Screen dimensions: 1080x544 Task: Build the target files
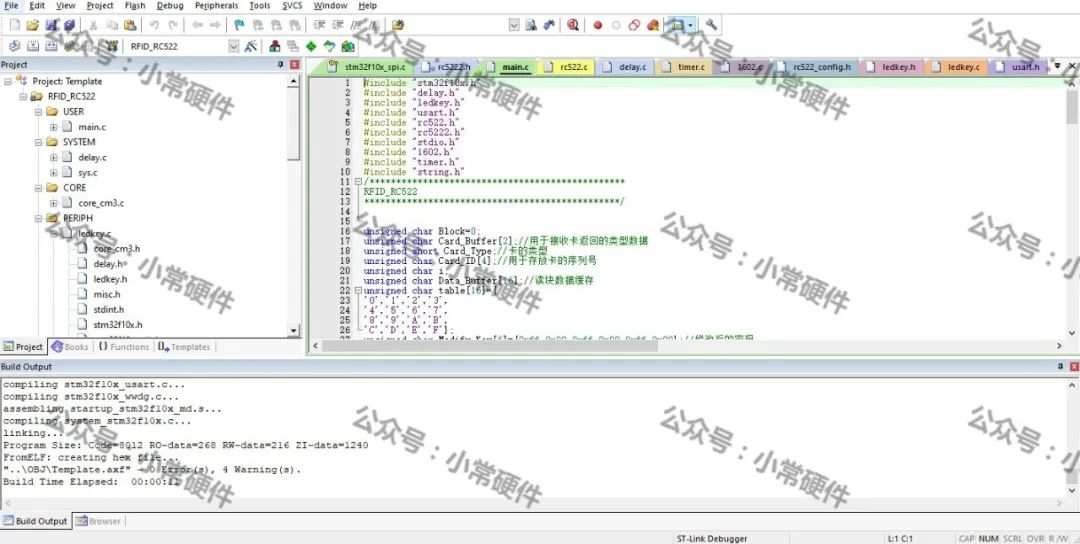pos(32,46)
